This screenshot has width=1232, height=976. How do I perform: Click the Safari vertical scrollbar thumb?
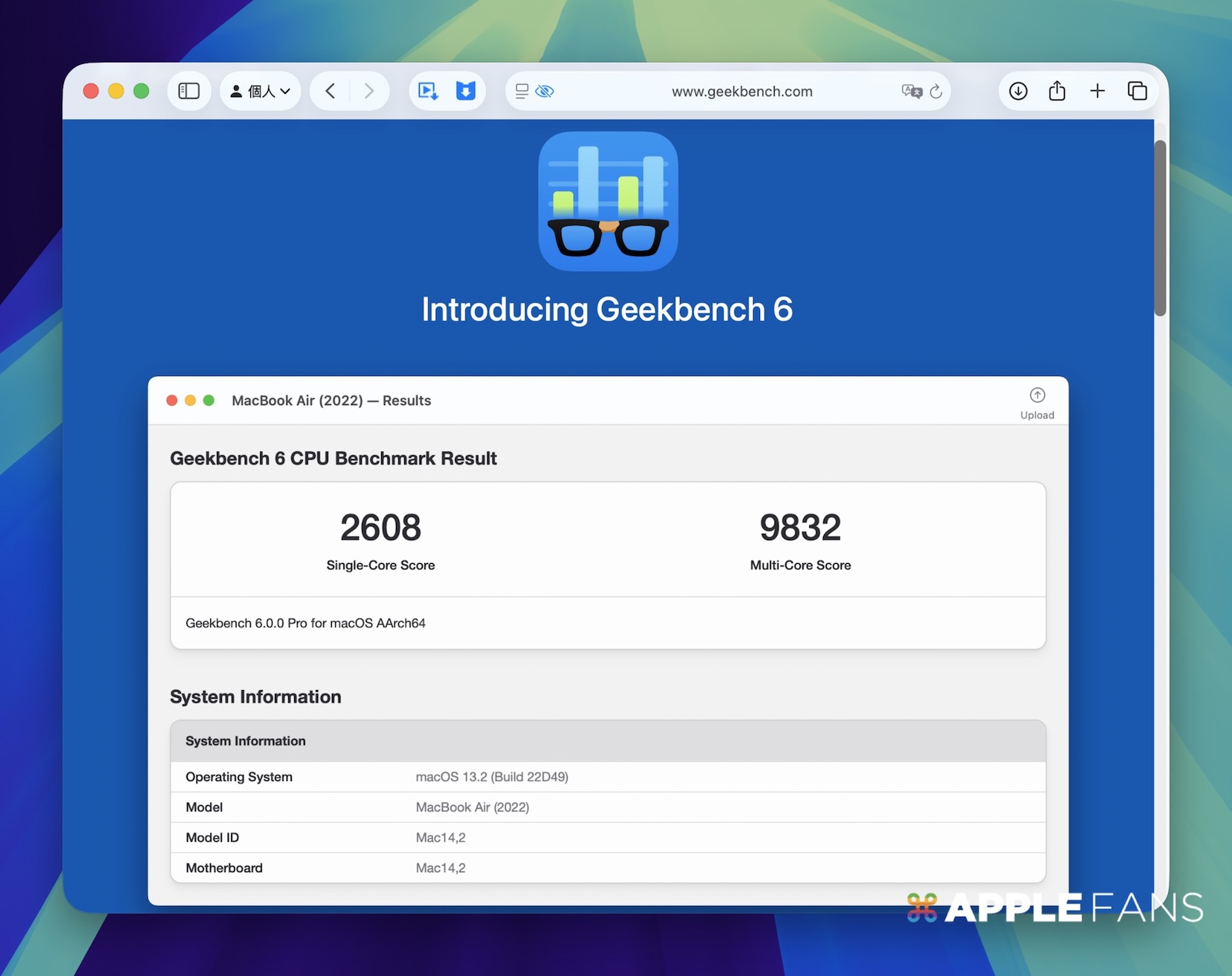coord(1160,227)
